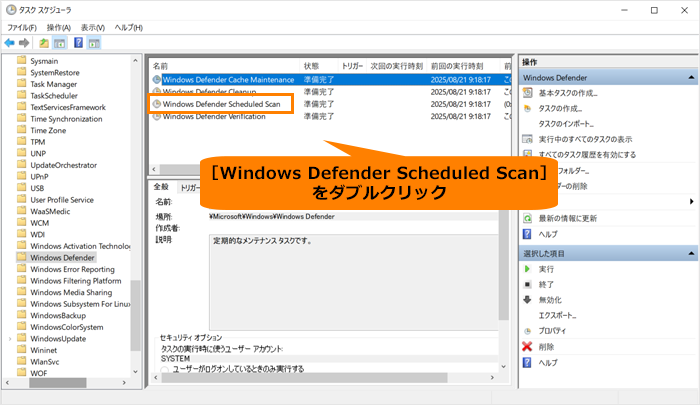Sort by 次回の実行時刻 column header
Viewport: 700px width, 405px height.
396,66
